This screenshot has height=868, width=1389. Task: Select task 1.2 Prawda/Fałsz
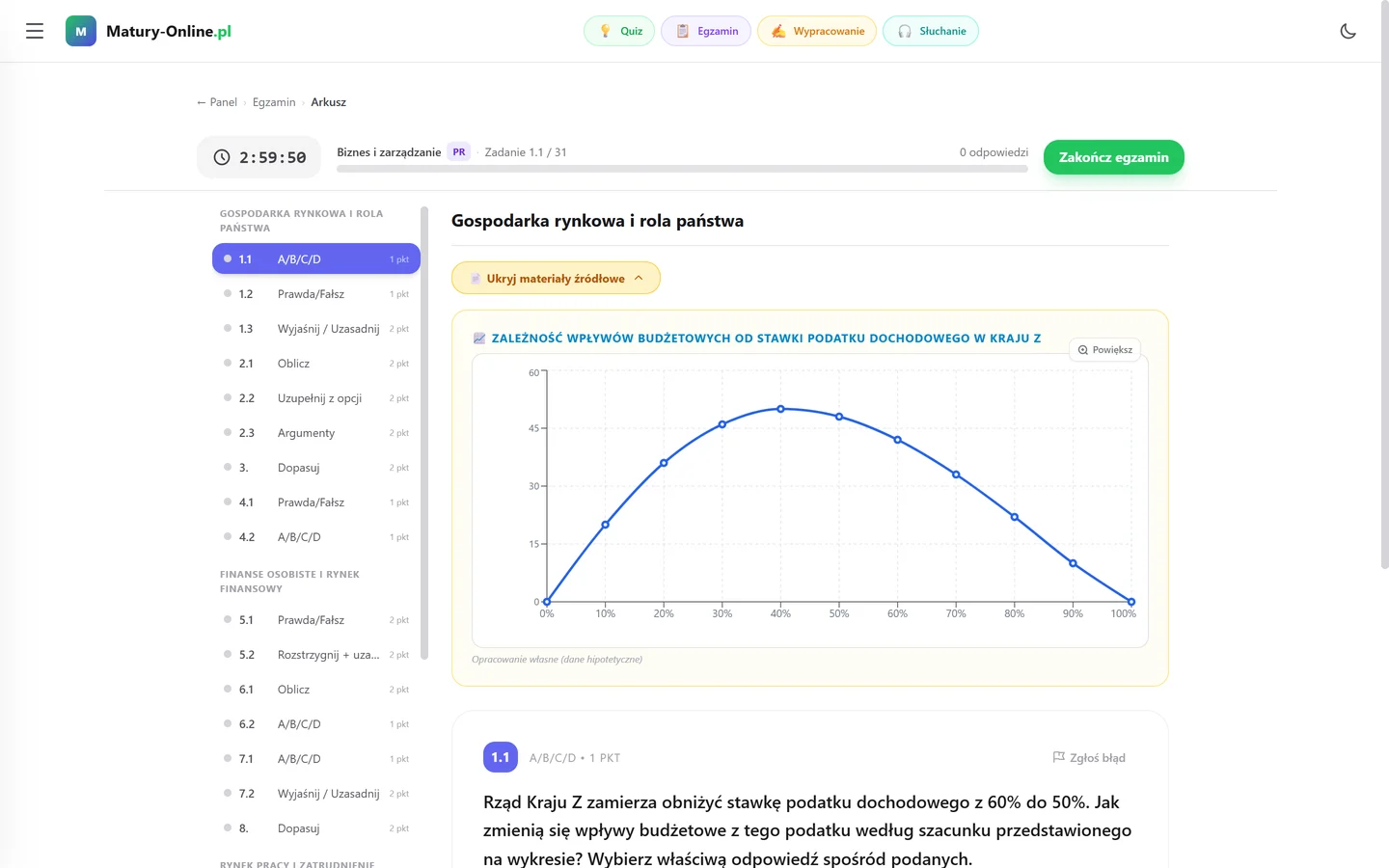pos(316,293)
